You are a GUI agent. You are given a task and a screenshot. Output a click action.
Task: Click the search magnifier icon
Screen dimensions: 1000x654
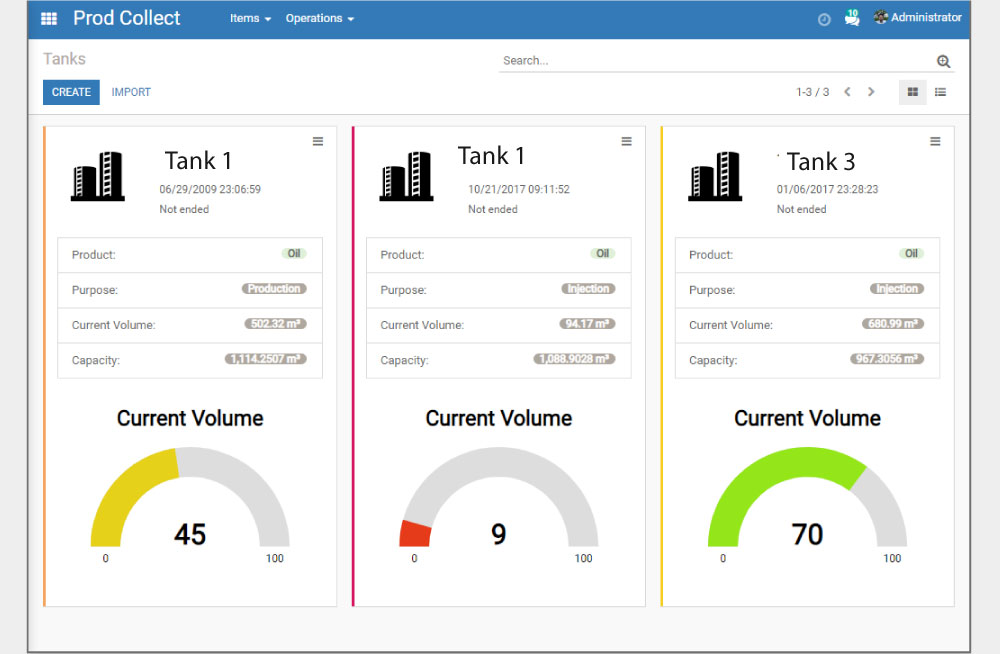pos(943,61)
